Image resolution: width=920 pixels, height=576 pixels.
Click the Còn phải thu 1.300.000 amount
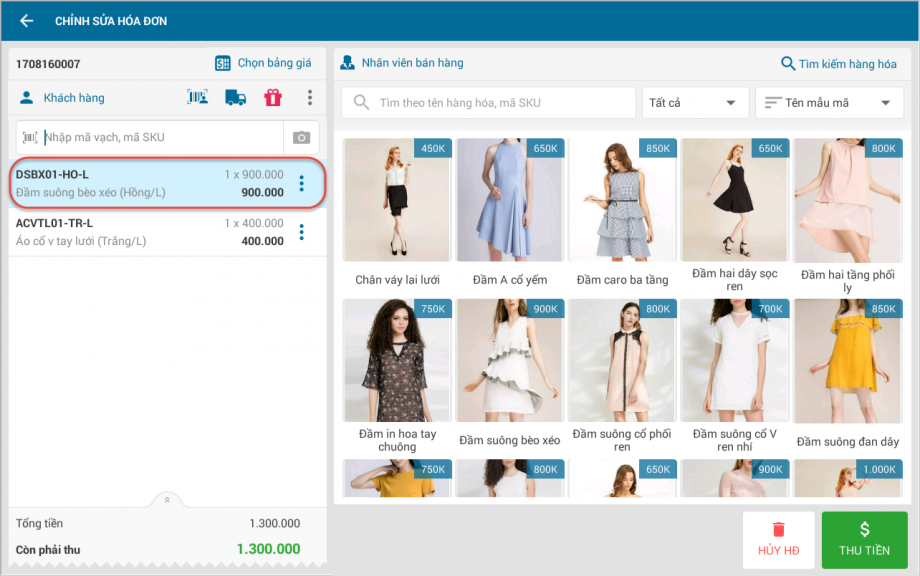pos(269,549)
